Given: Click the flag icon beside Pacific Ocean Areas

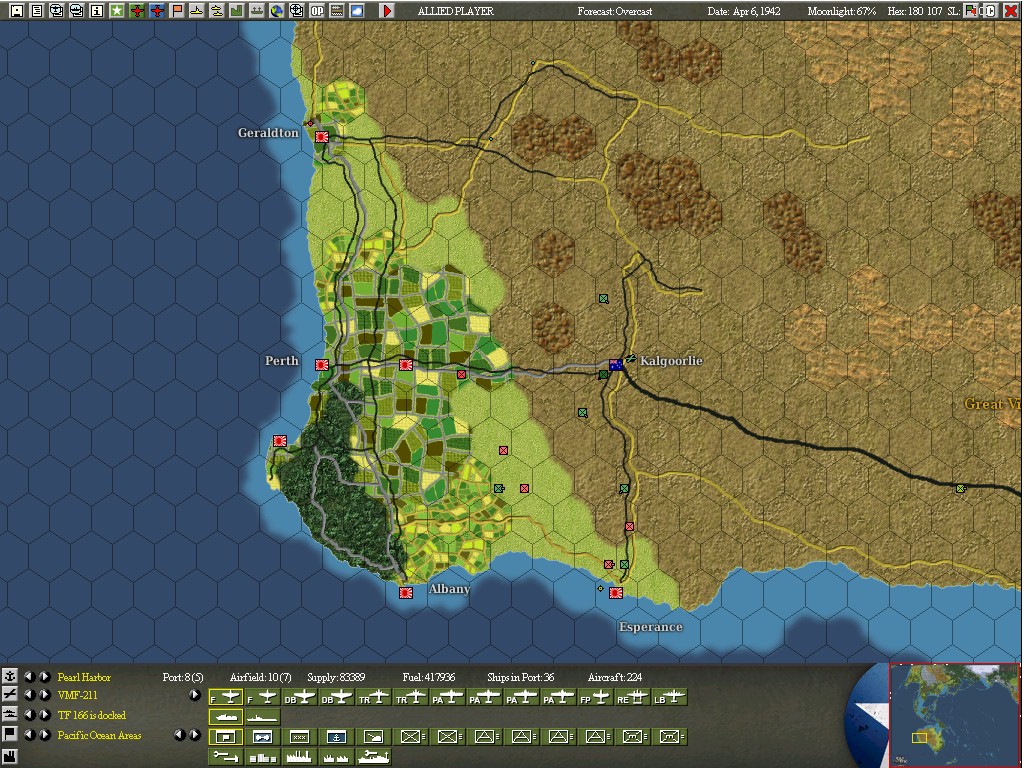Looking at the screenshot, I should click(10, 734).
